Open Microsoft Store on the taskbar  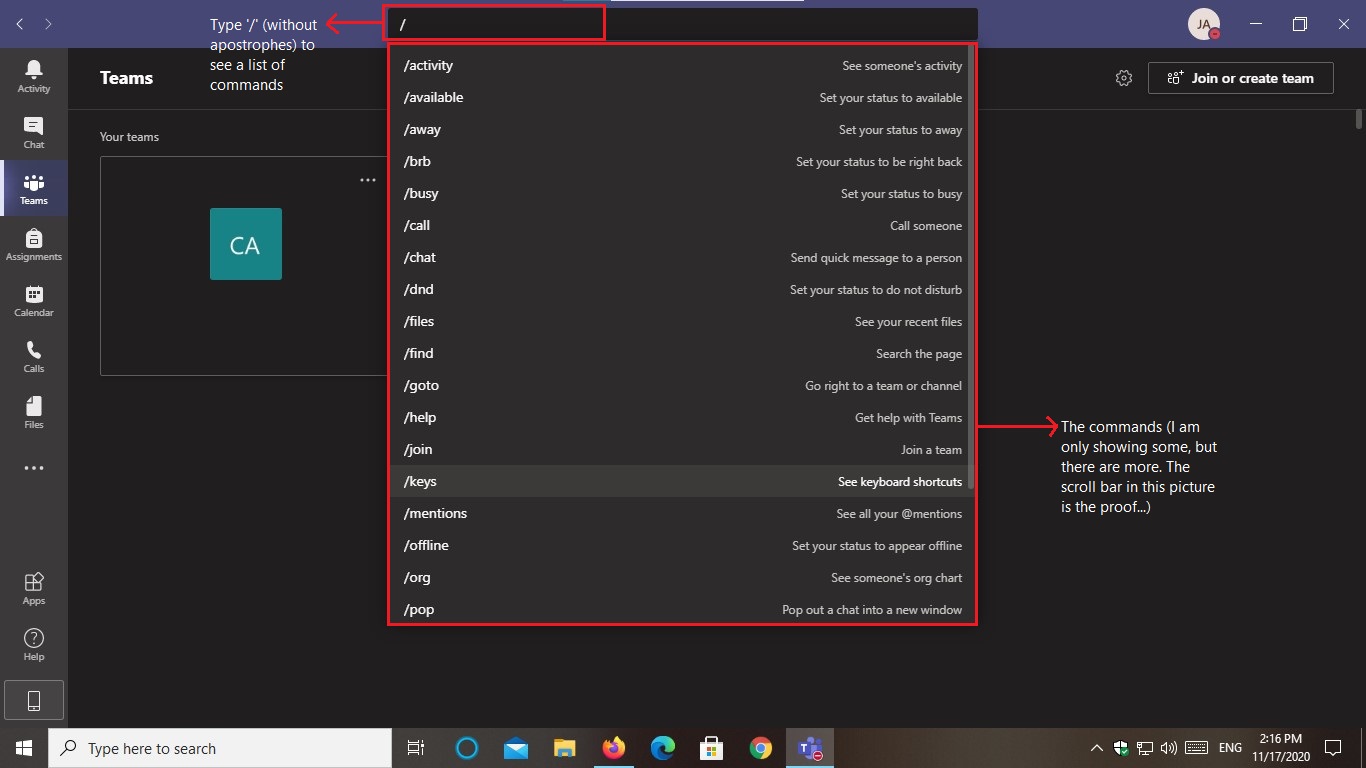point(712,748)
